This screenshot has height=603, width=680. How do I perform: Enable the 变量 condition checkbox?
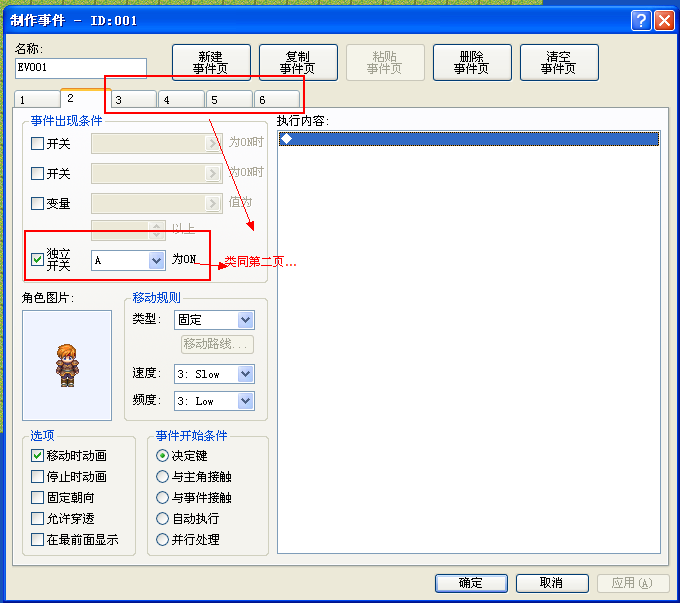[x=38, y=203]
